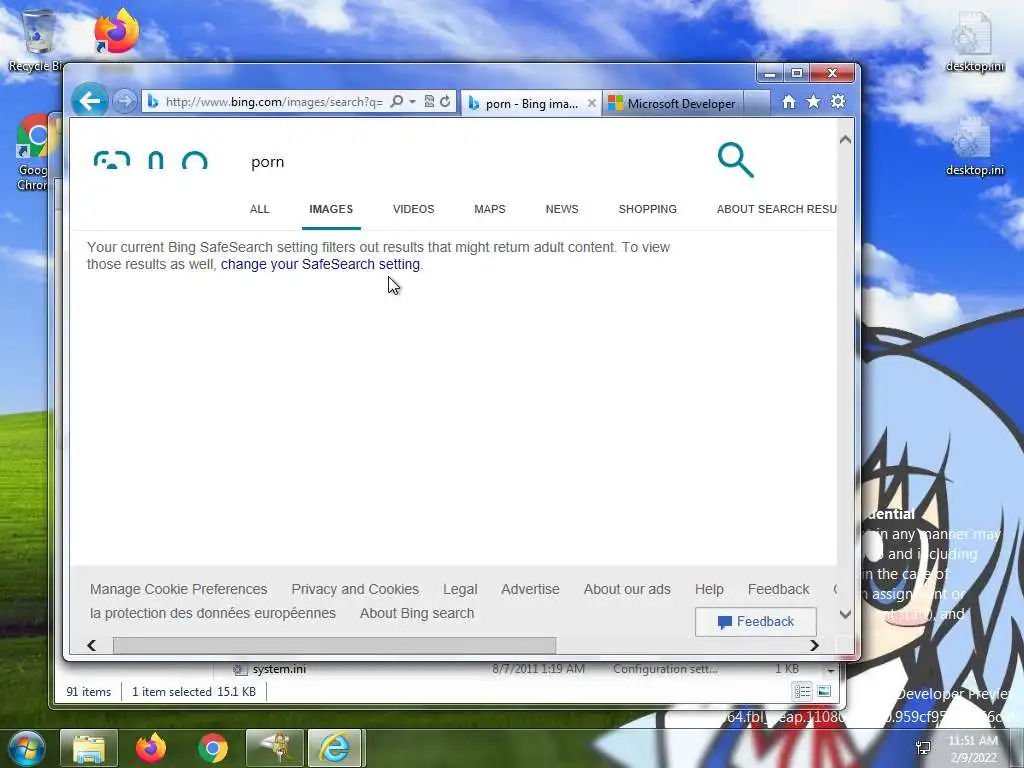Click the Bing logo on the page
Screen dimensions: 1024x768
pos(151,161)
